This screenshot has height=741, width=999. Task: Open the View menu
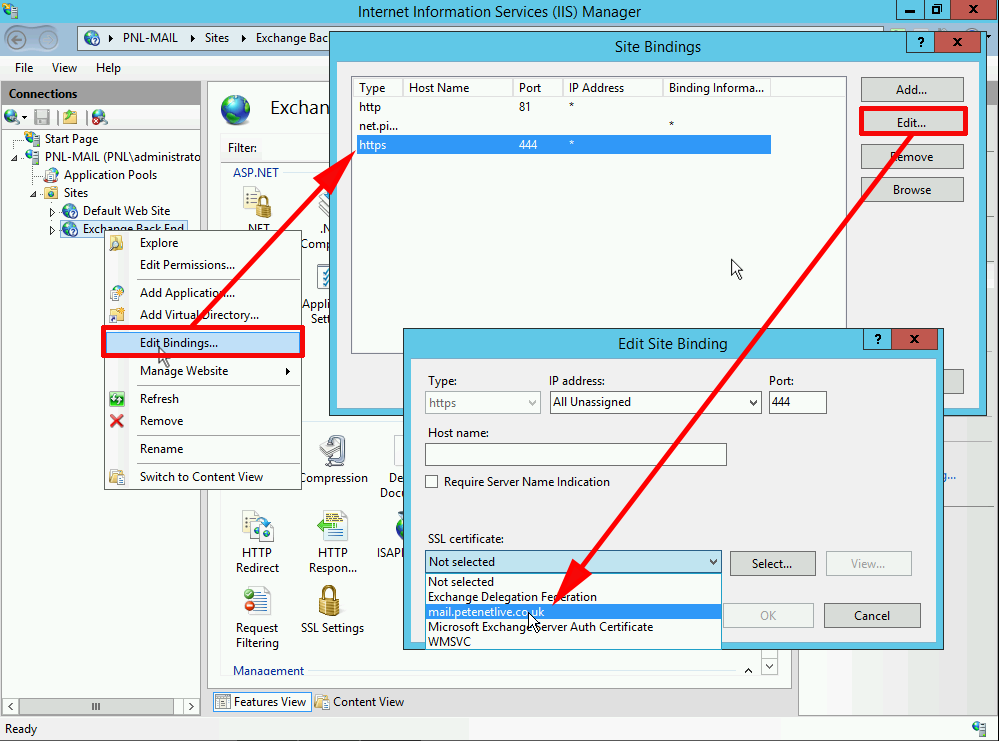[64, 68]
